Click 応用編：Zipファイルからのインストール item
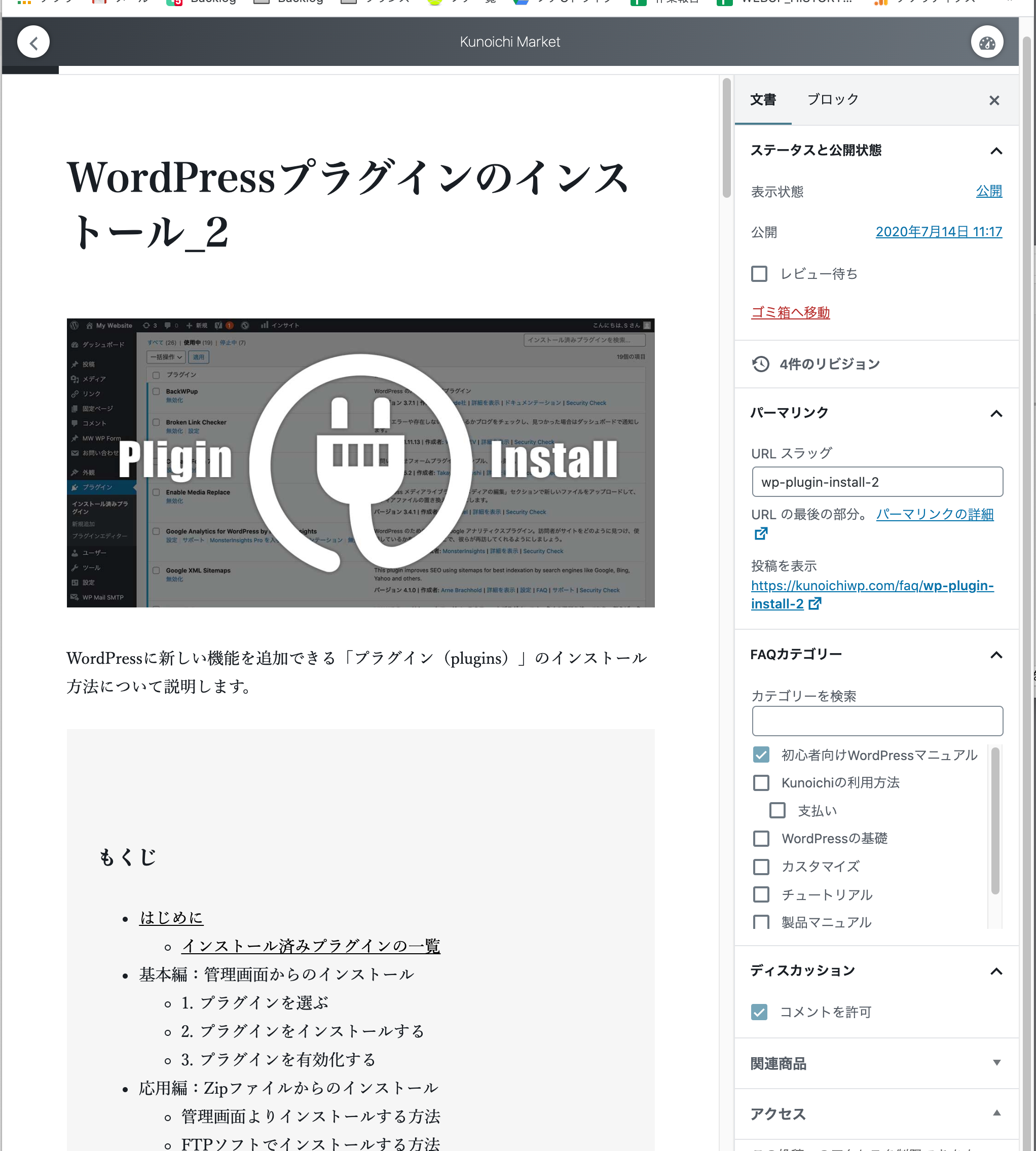This screenshot has width=1036, height=1151. point(288,1088)
